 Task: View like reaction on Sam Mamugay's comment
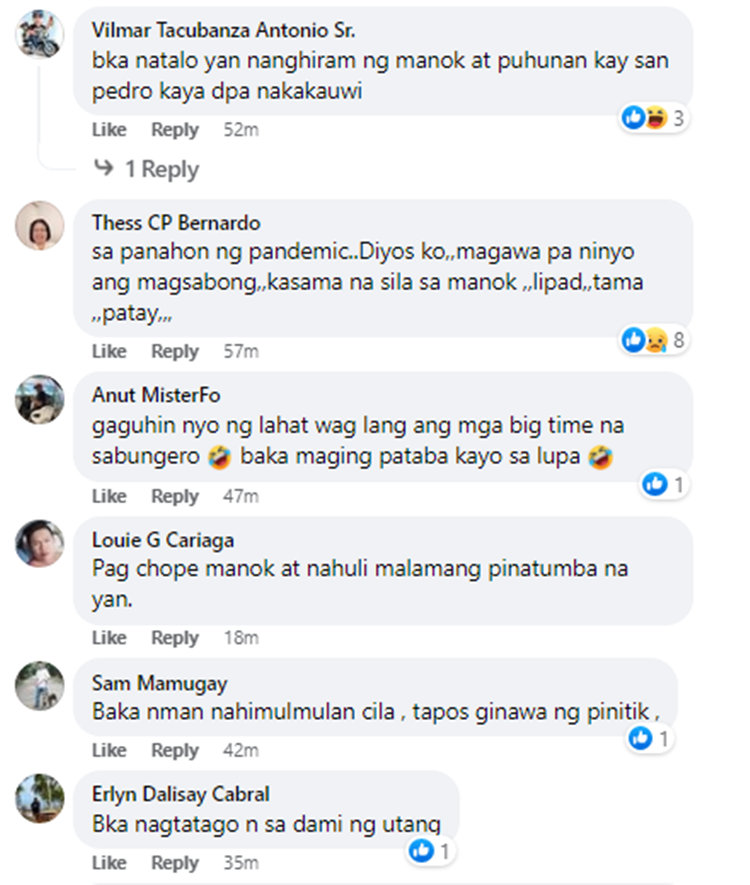click(649, 738)
